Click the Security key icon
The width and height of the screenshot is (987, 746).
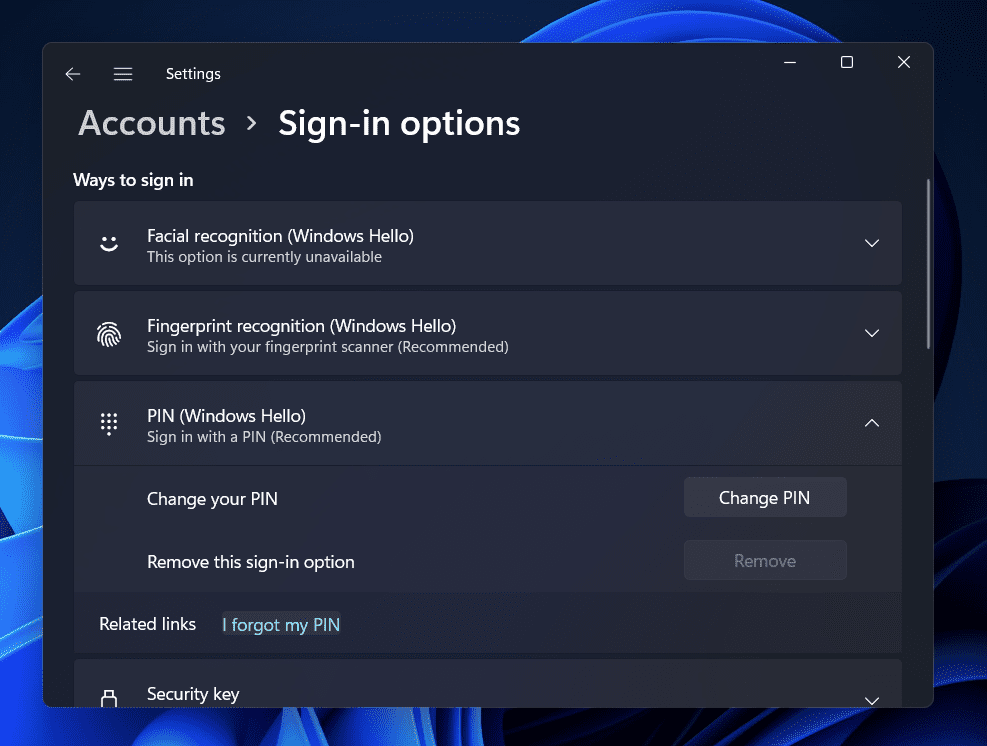click(109, 694)
